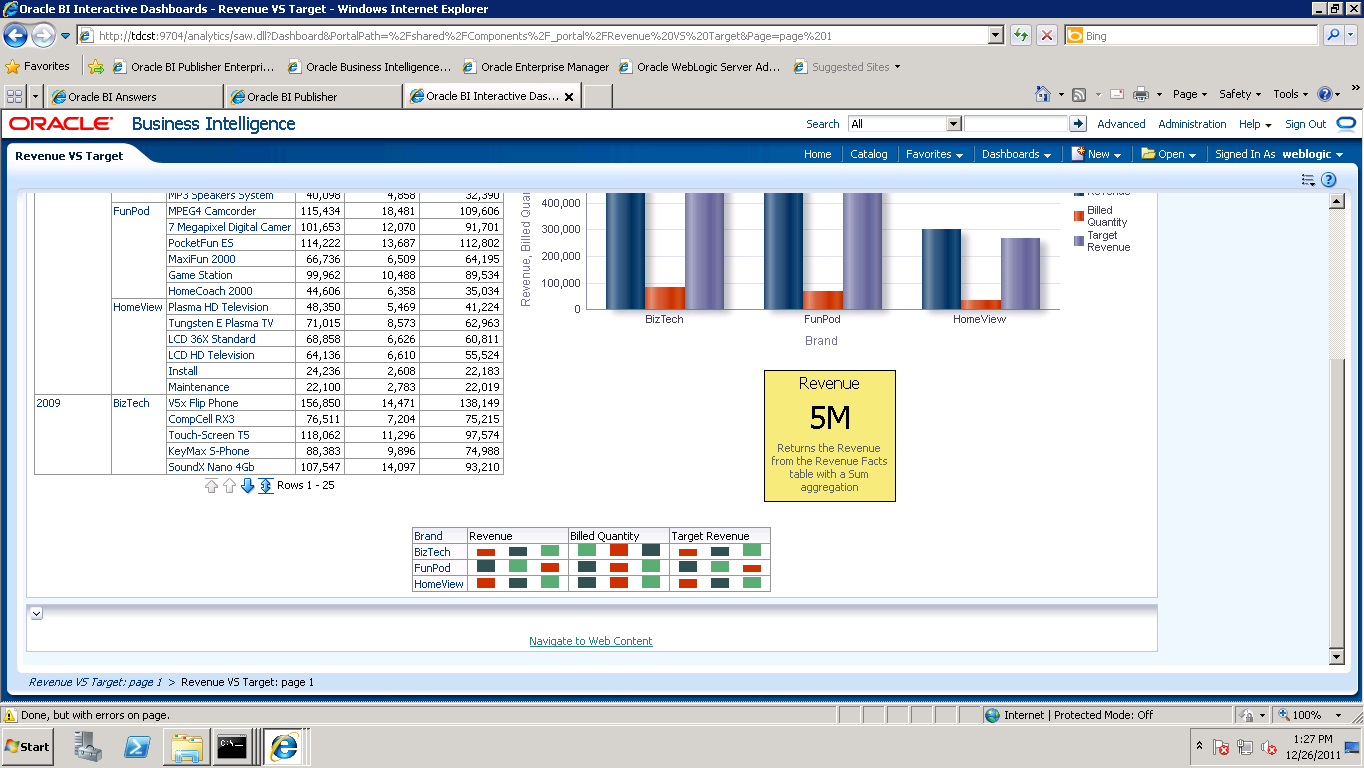Open the RSS feeds icon
This screenshot has height=768, width=1364.
pos(1078,94)
